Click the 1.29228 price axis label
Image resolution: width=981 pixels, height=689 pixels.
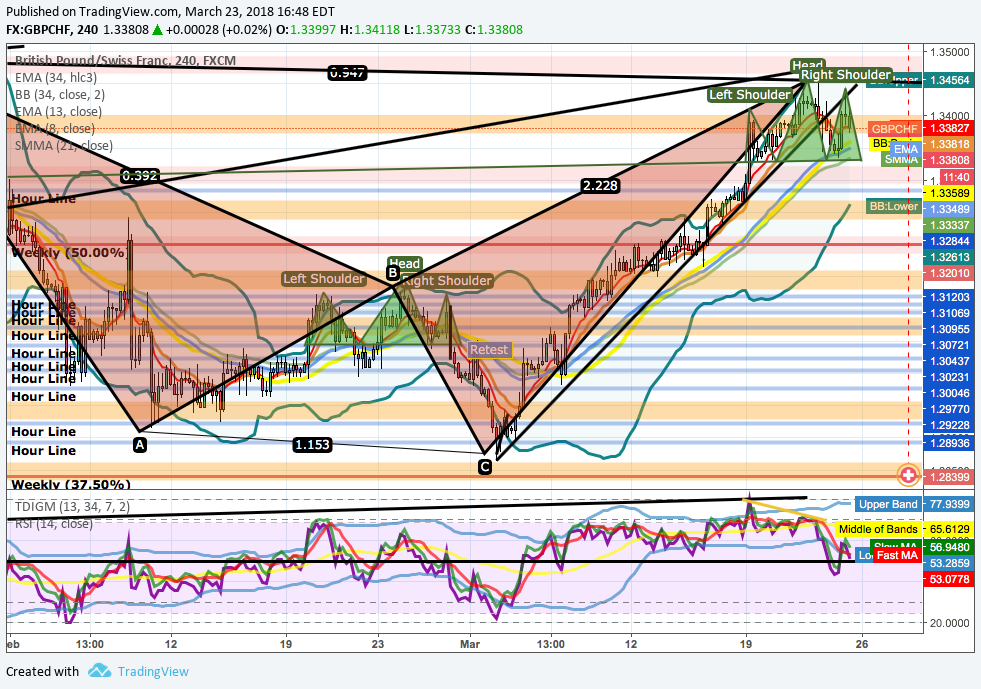point(949,425)
